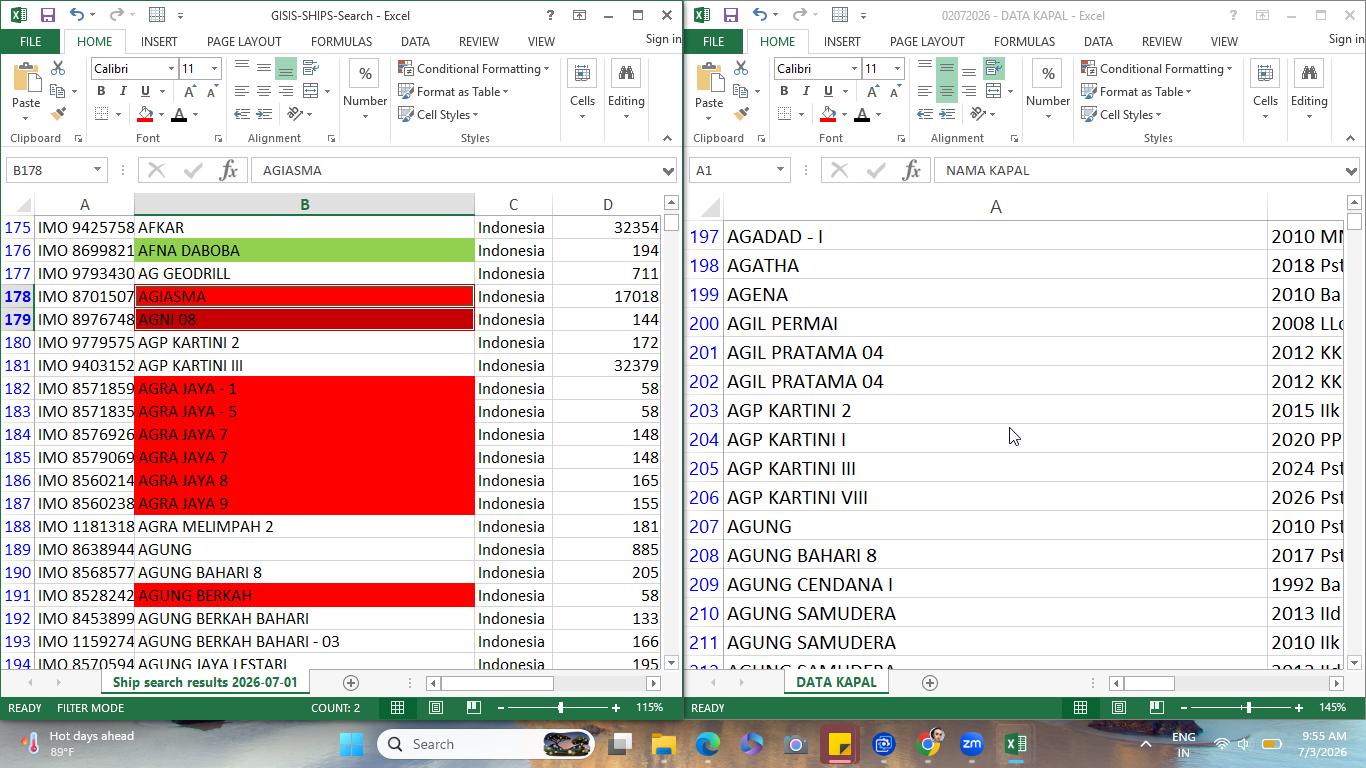The width and height of the screenshot is (1366, 768).
Task: Toggle Bold in GISIS-SHIPS-Search window
Action: [100, 91]
